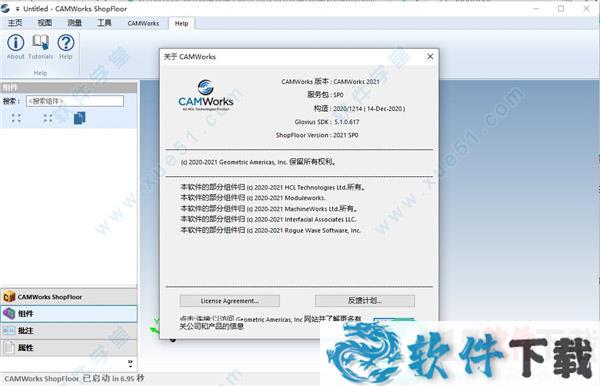Screen dimensions: 600x386
Task: Click the 组件 cube icon
Action: click(9, 314)
